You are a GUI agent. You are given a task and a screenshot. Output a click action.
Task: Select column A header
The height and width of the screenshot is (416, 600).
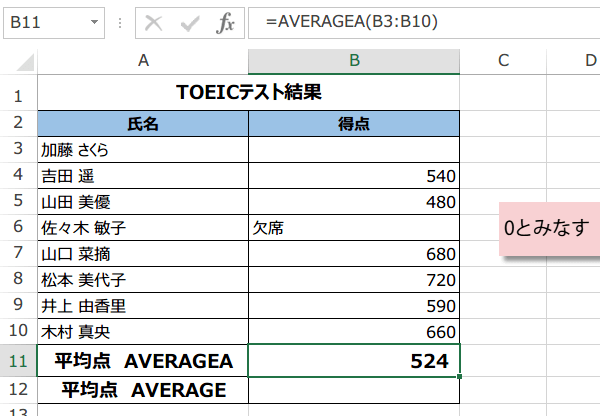(143, 61)
